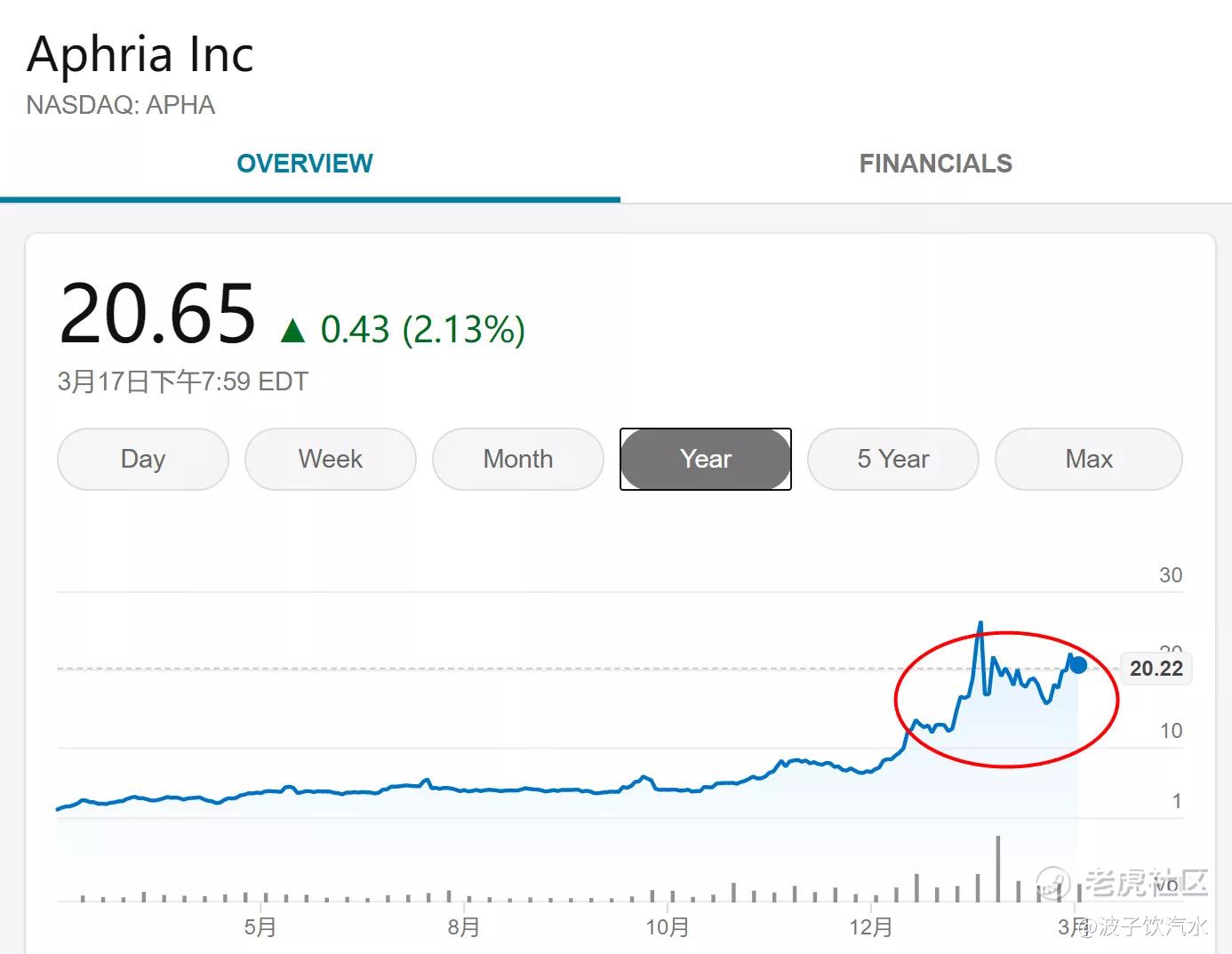Select the Day time range
The image size is (1232, 954).
coord(143,459)
